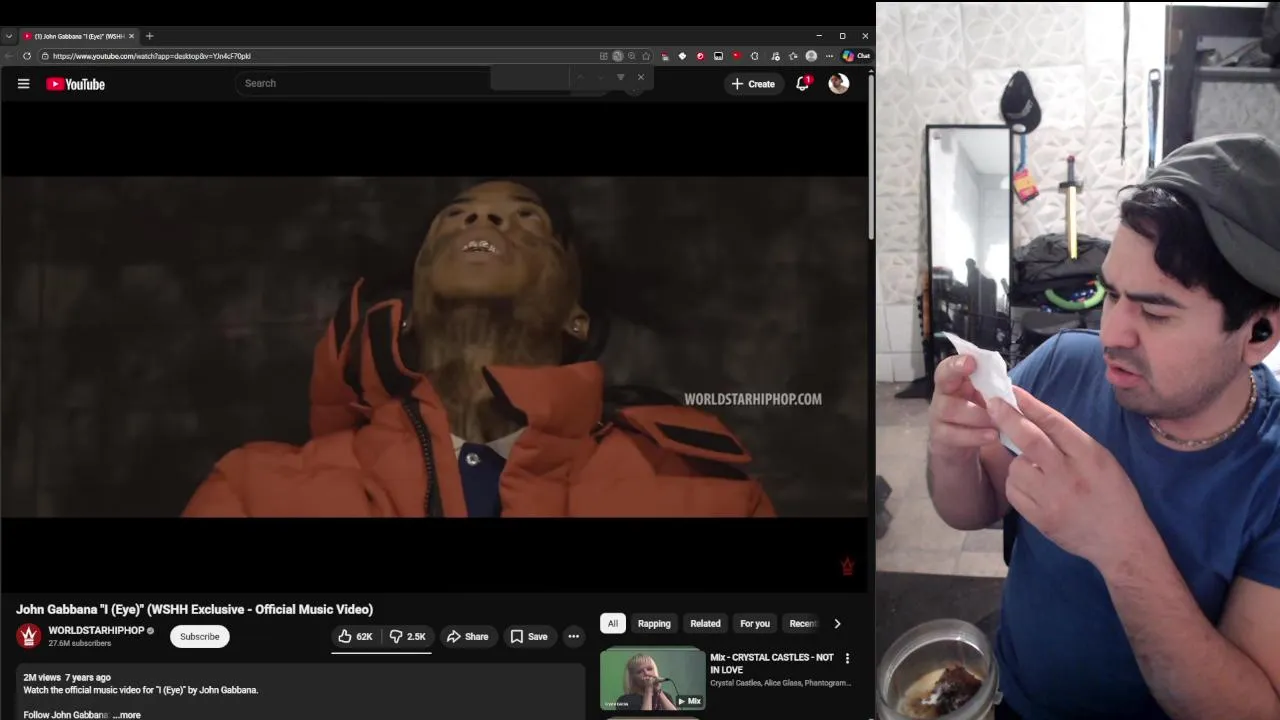1280x720 pixels.
Task: Open Copilot Chat in the browser
Action: point(856,56)
